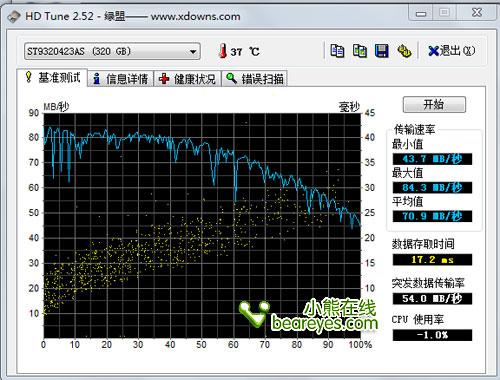Screen dimensions: 500x380
Task: Click the 数据存取时间 access time label
Action: tap(423, 244)
